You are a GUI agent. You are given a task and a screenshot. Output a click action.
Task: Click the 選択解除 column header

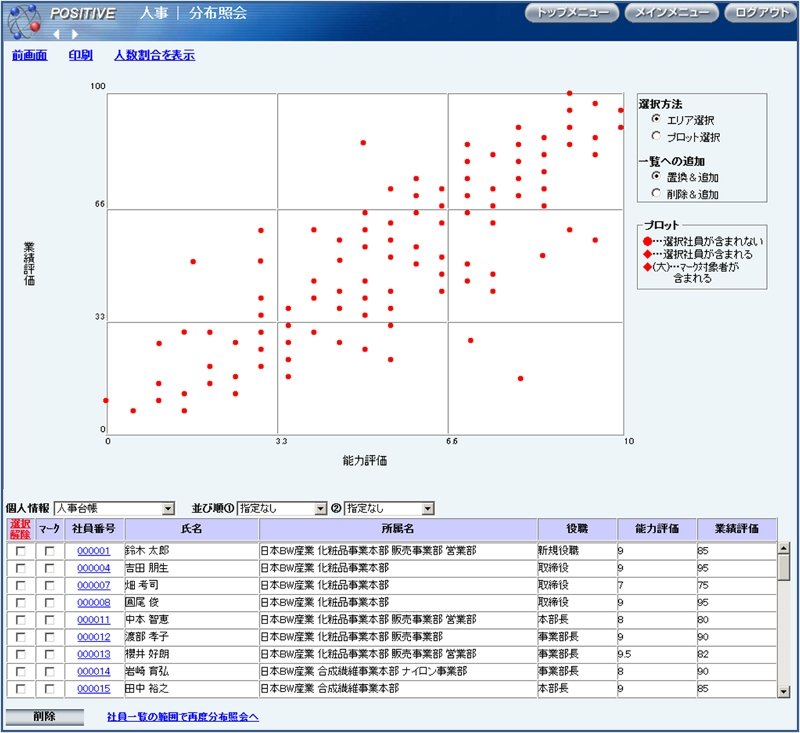20,529
